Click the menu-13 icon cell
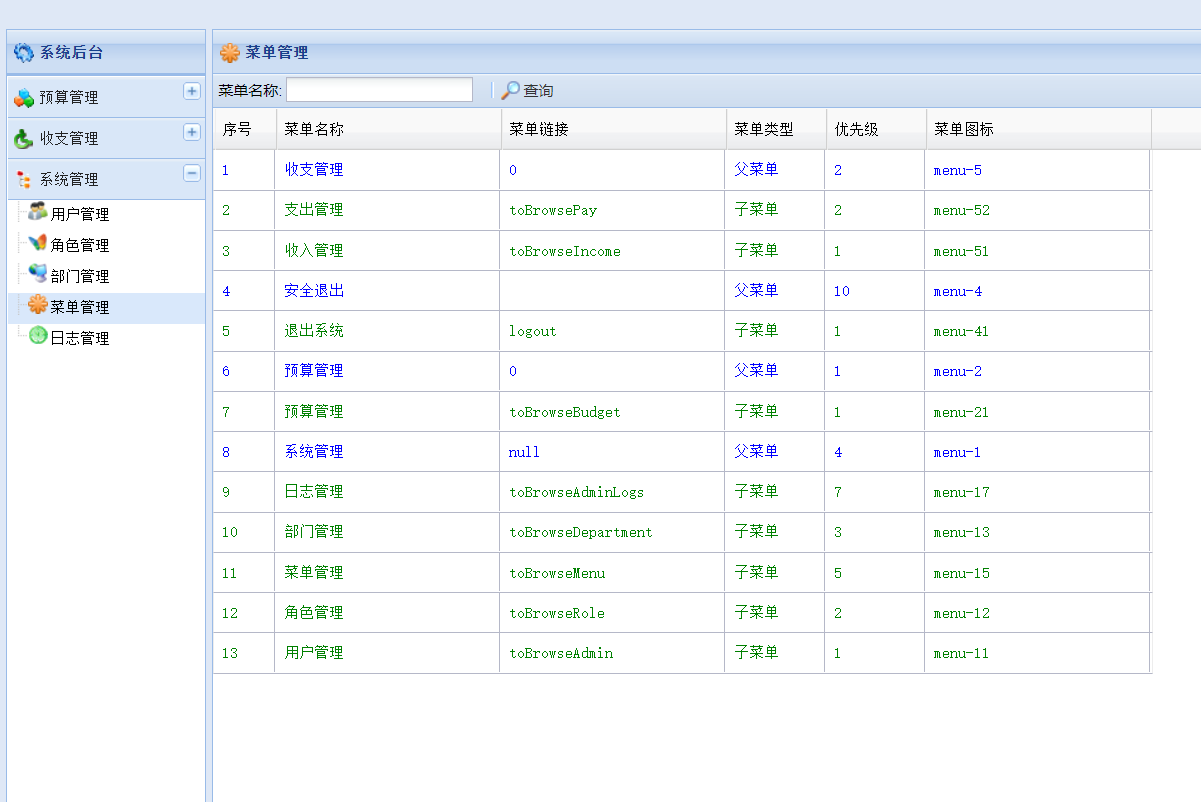 coord(1037,532)
